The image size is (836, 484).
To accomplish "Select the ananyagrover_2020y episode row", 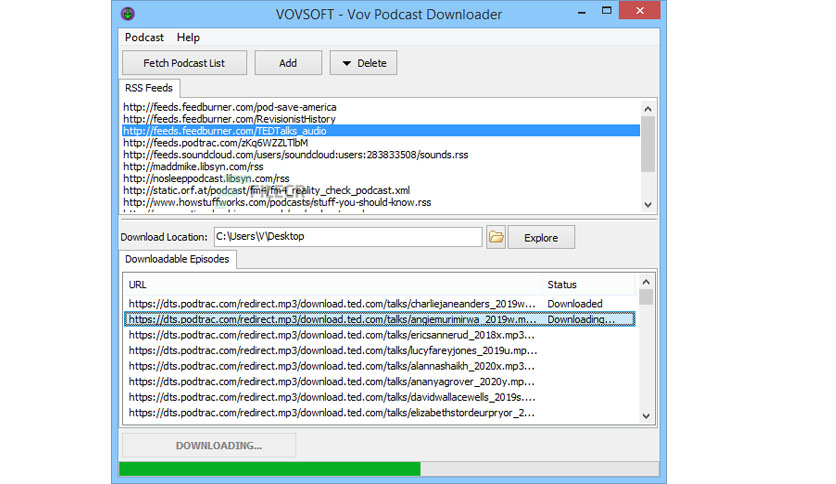I will click(x=380, y=382).
